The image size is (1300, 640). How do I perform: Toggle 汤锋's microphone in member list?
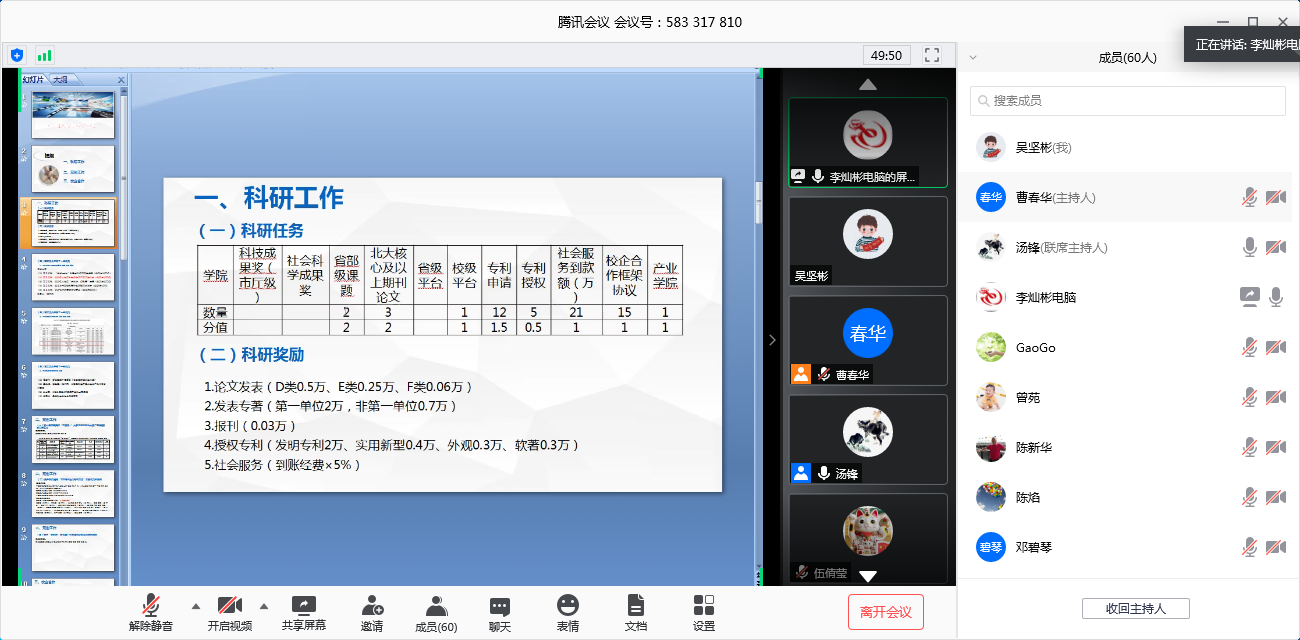tap(1249, 247)
